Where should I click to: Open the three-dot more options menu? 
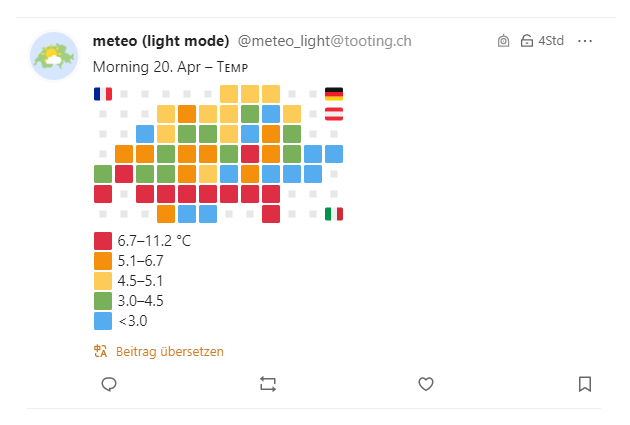point(586,41)
